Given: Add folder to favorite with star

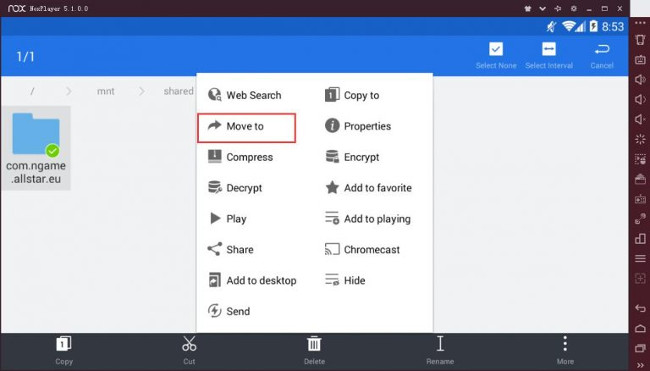Looking at the screenshot, I should tap(369, 188).
